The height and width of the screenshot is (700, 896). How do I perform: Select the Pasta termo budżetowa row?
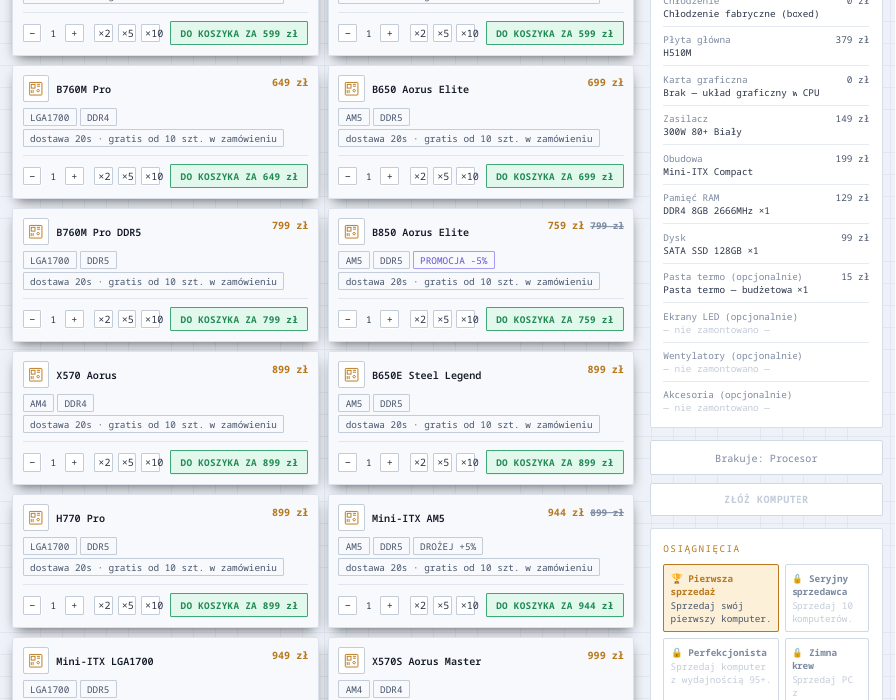(766, 283)
